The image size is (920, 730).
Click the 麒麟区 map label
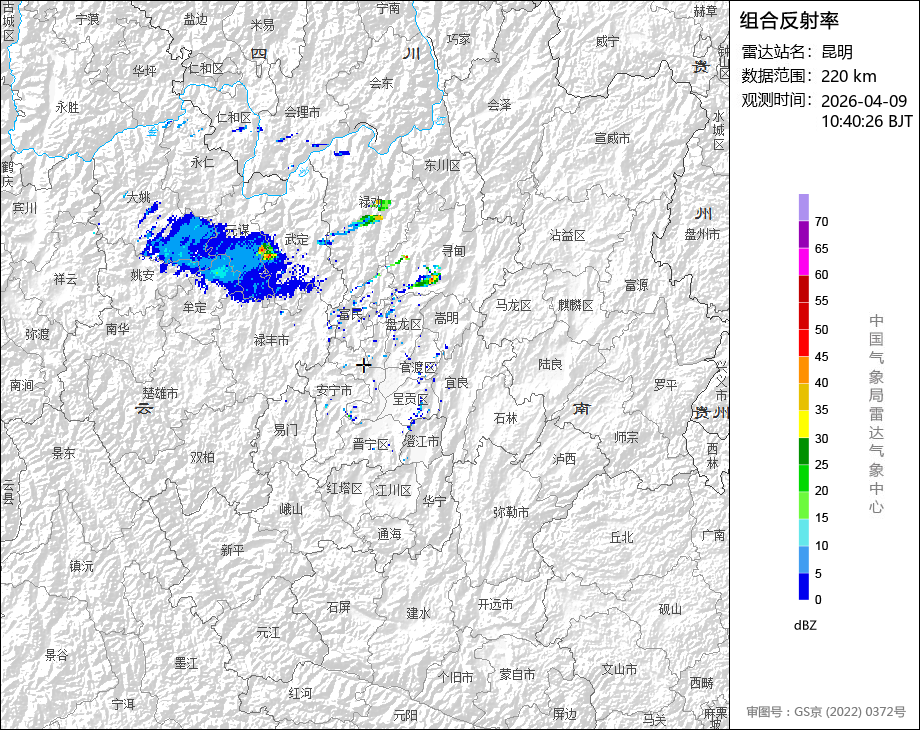tap(576, 305)
